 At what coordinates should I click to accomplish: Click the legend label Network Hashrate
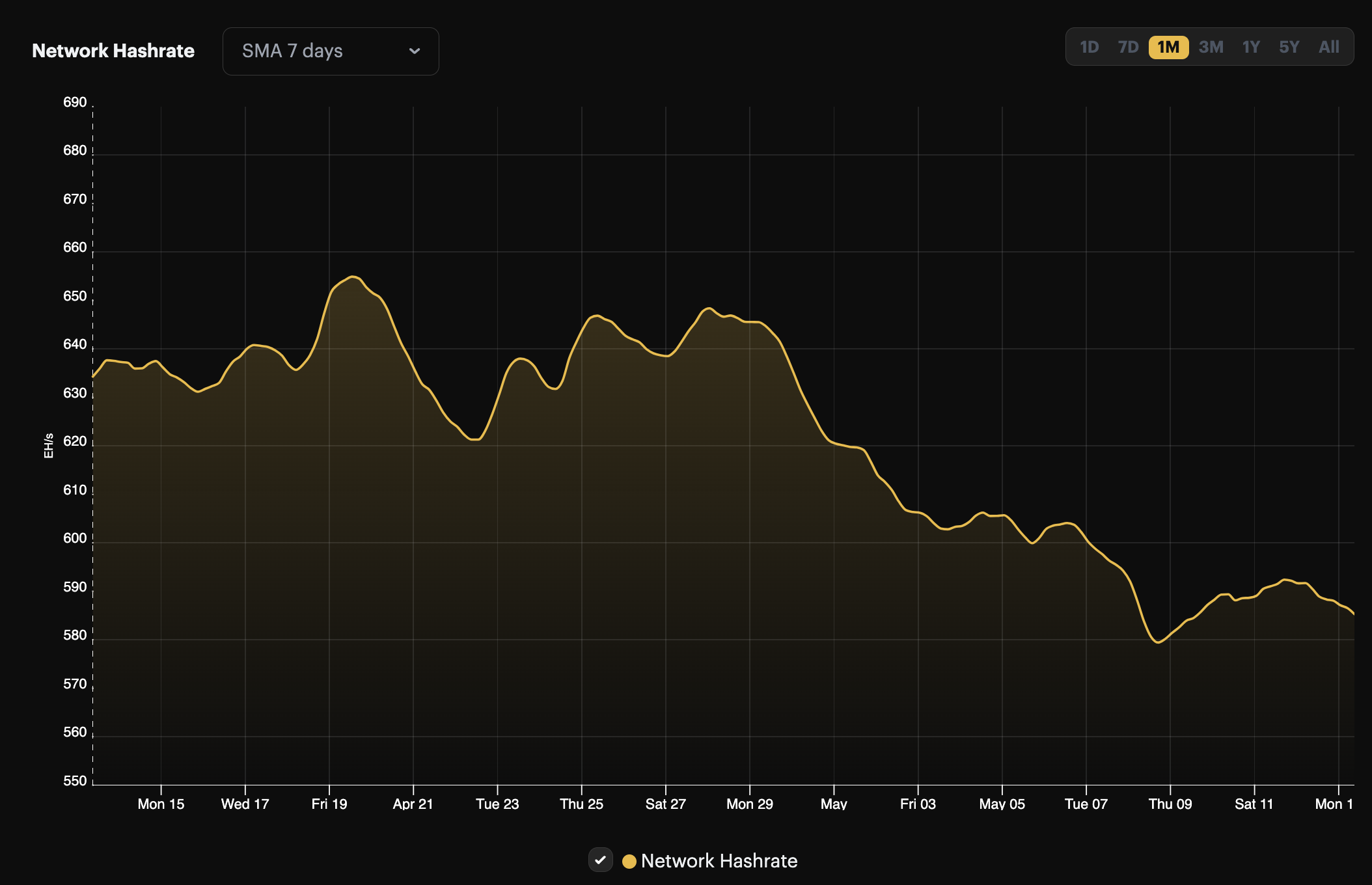[x=719, y=860]
